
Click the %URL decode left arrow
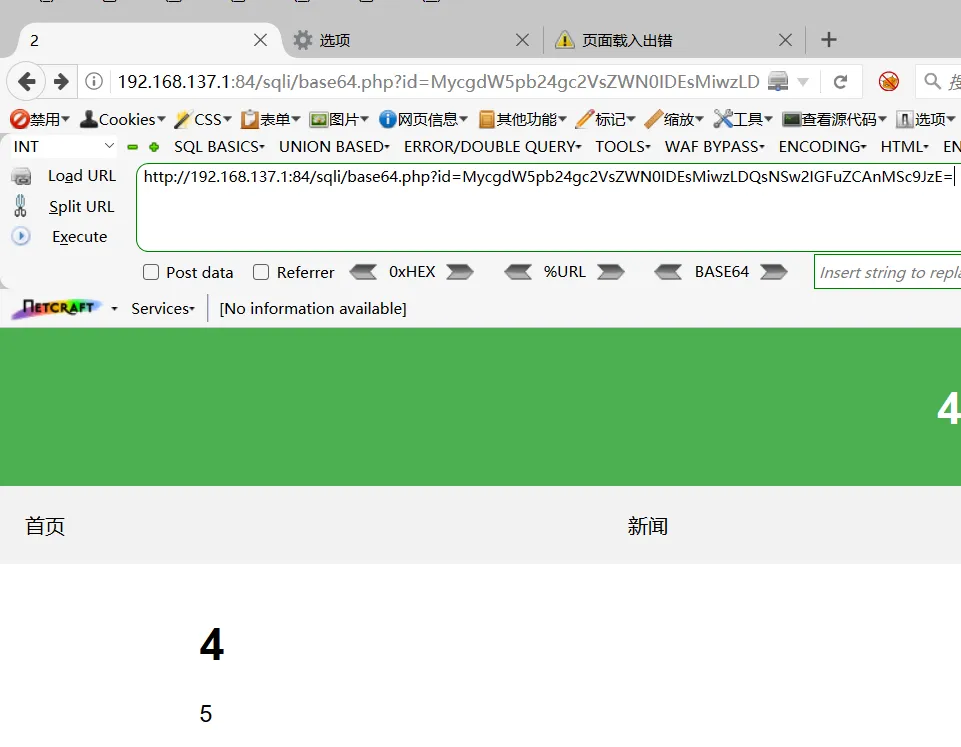tap(518, 272)
